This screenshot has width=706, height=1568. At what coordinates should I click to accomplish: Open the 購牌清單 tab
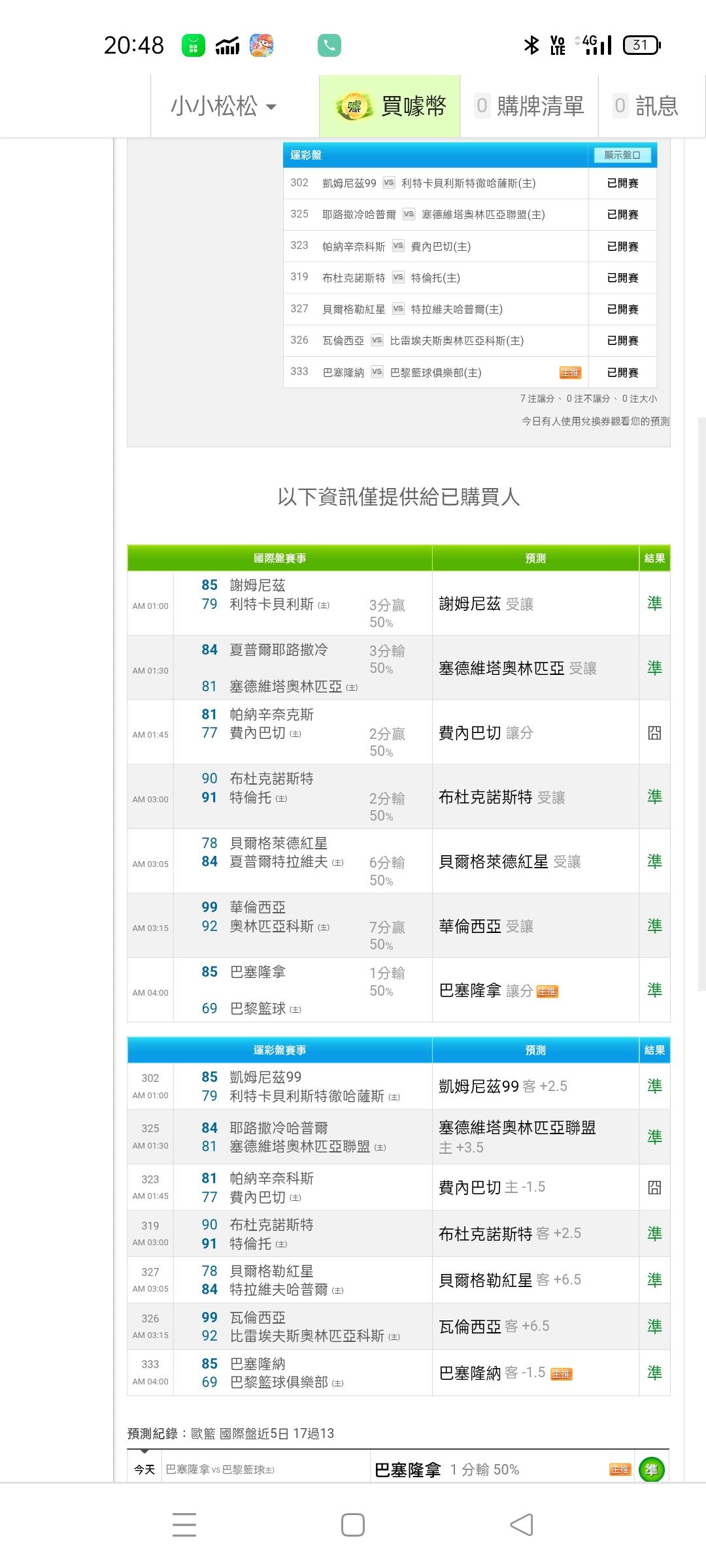point(529,106)
